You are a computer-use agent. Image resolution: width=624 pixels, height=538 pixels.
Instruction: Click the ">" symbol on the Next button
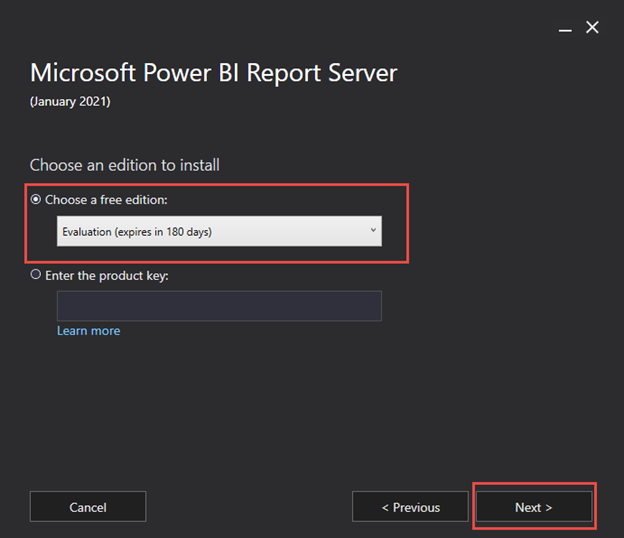click(x=548, y=507)
